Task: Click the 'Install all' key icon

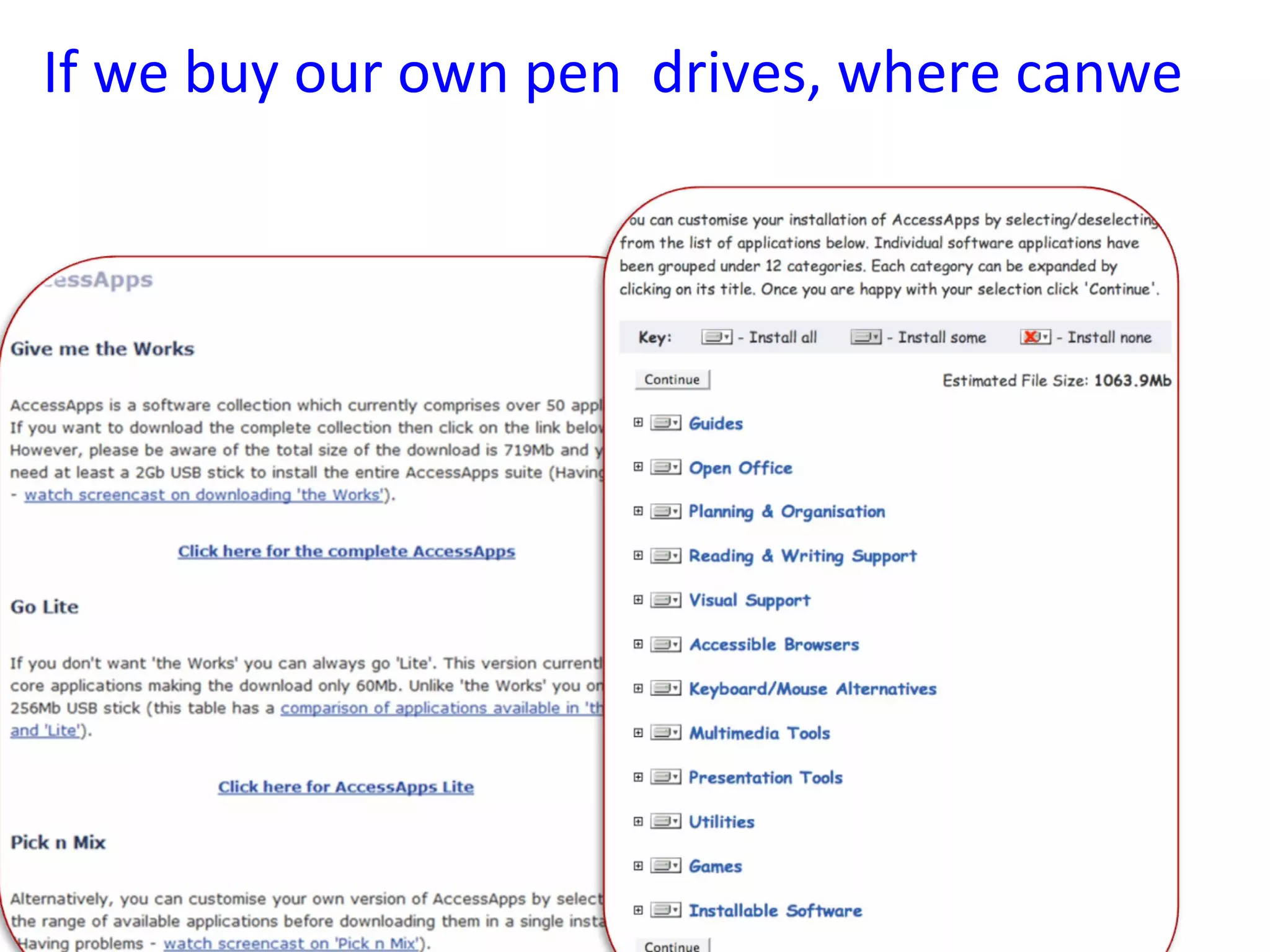Action: click(717, 337)
